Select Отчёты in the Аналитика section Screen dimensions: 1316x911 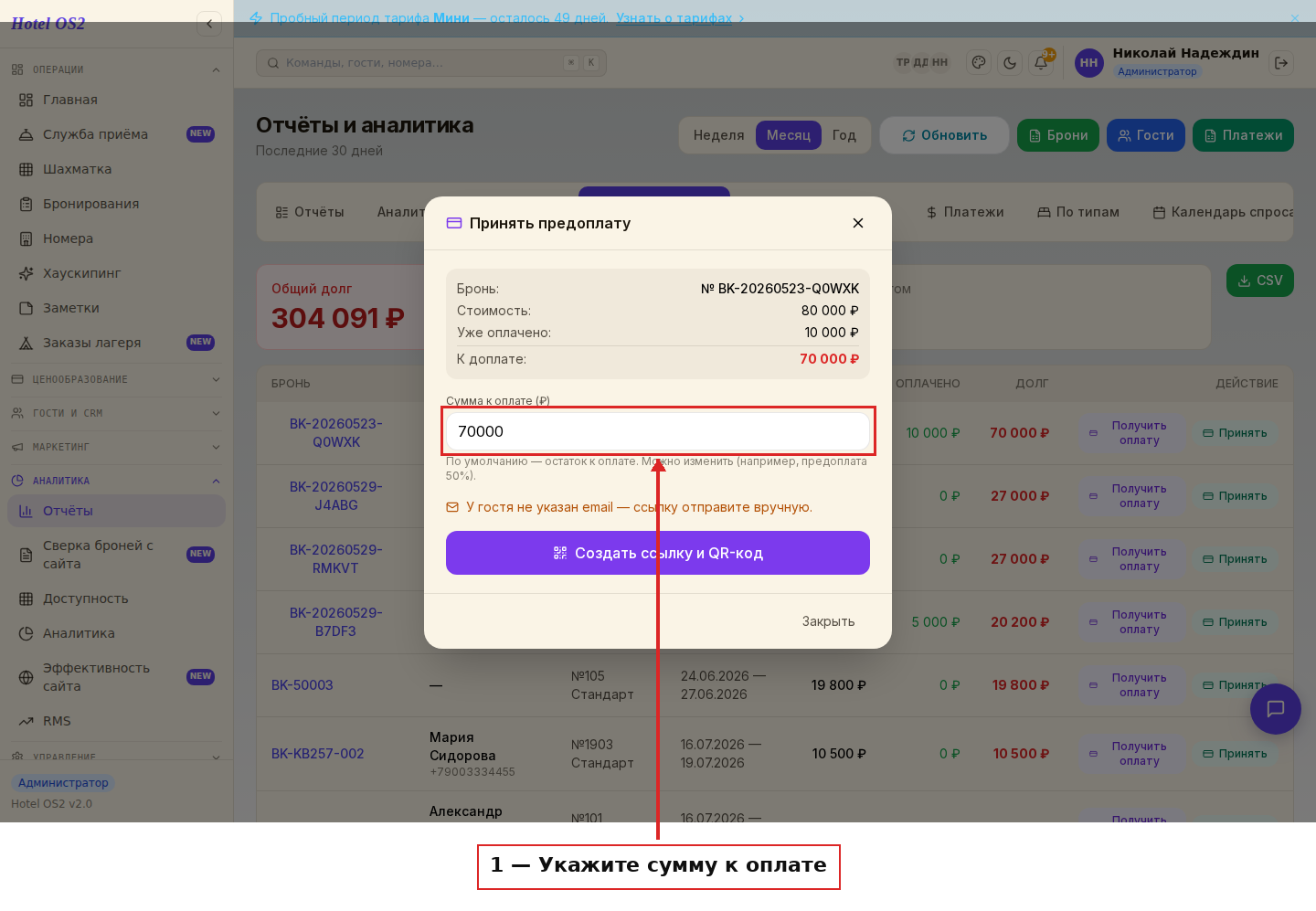(x=116, y=511)
